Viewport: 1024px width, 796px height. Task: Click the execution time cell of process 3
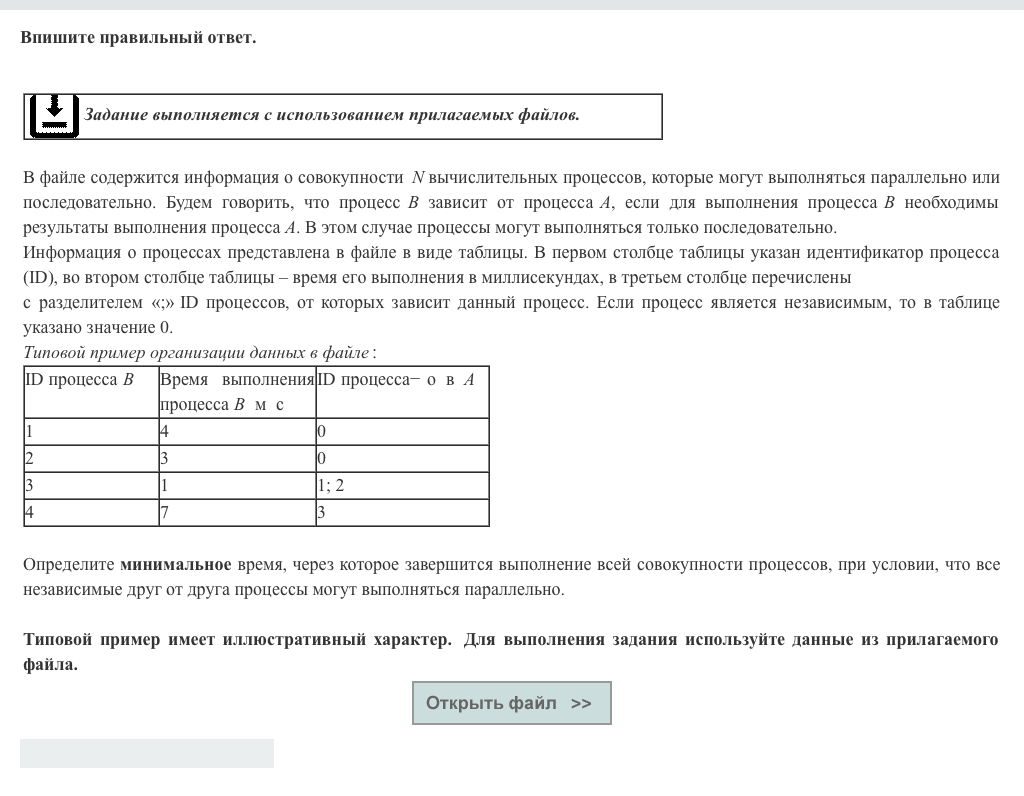(237, 486)
